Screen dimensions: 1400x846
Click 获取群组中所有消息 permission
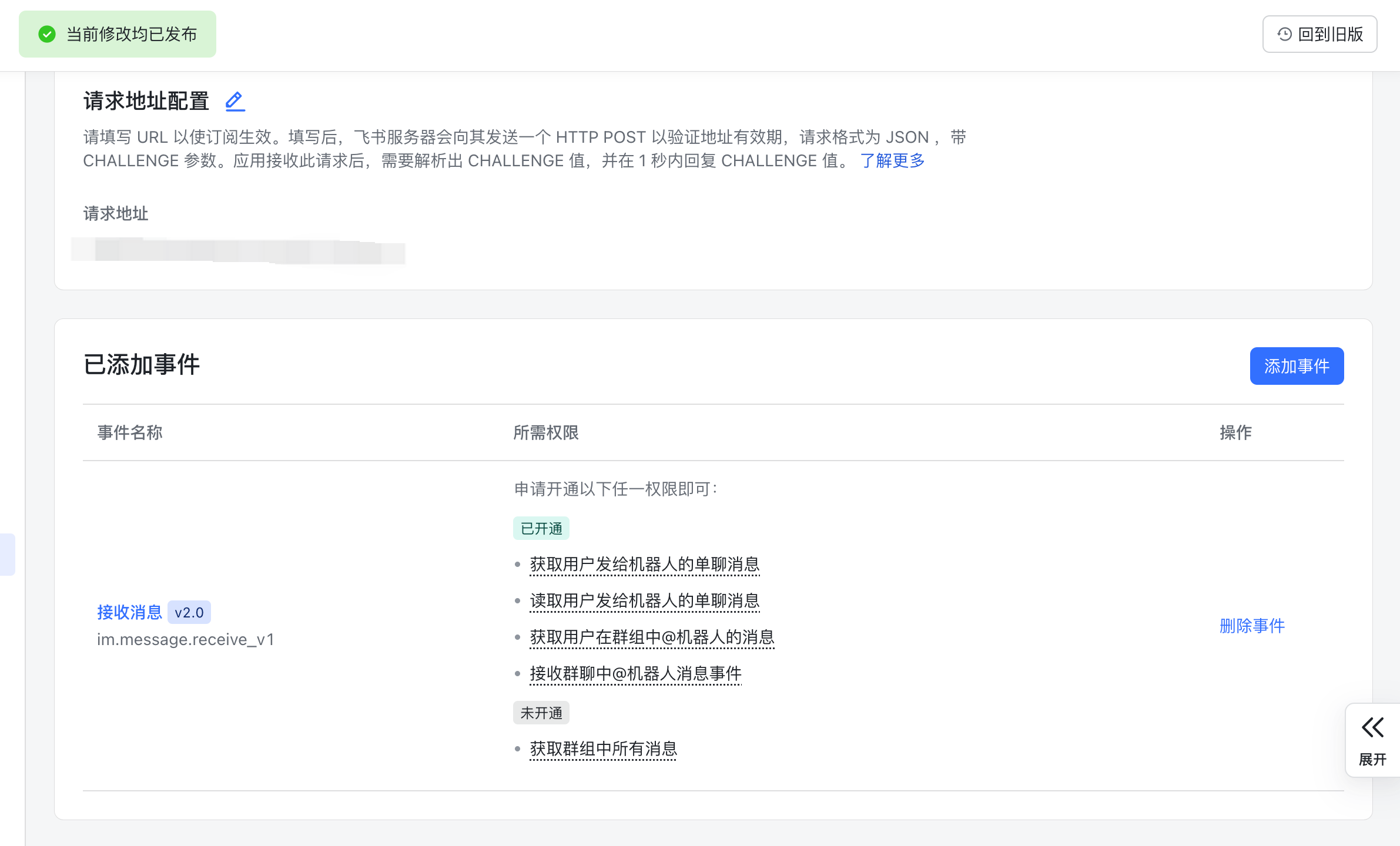tap(603, 748)
